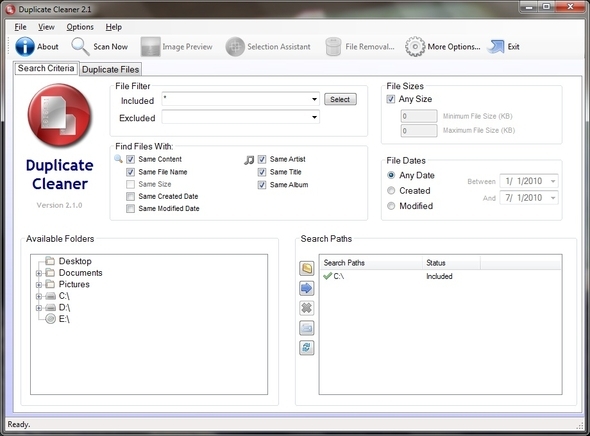Viewport: 590px width, 436px height.
Task: Remove search path with X icon
Action: click(x=306, y=308)
